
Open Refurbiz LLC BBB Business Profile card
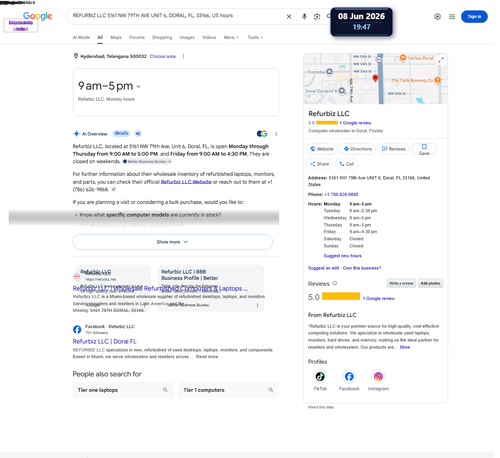(211, 289)
